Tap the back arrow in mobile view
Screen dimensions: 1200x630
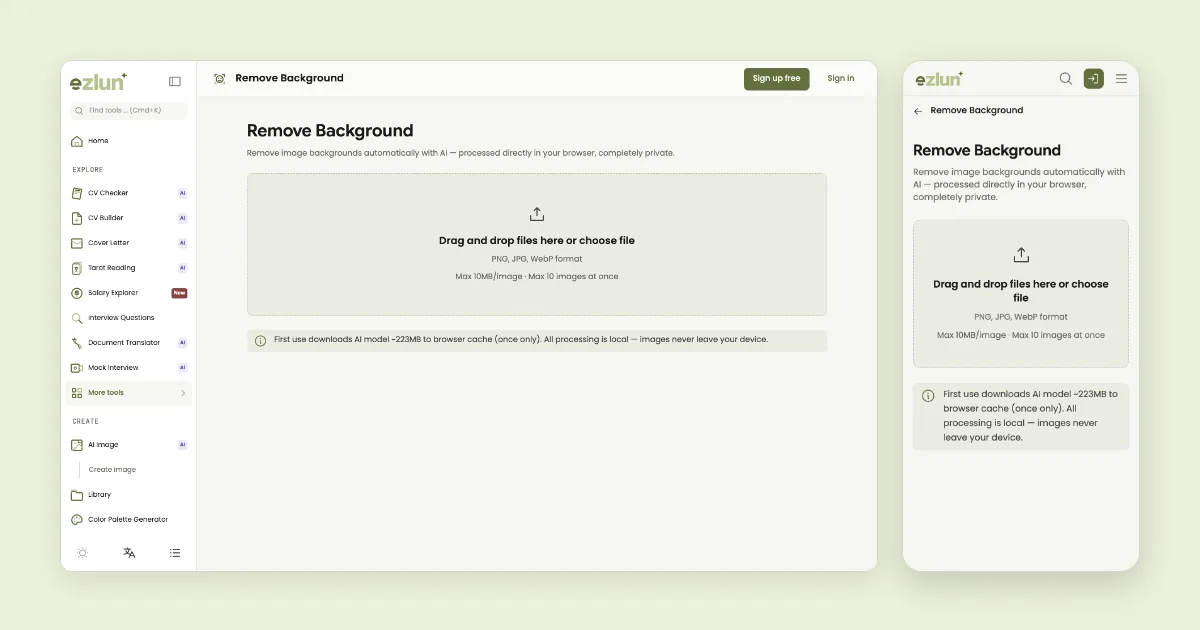(918, 111)
